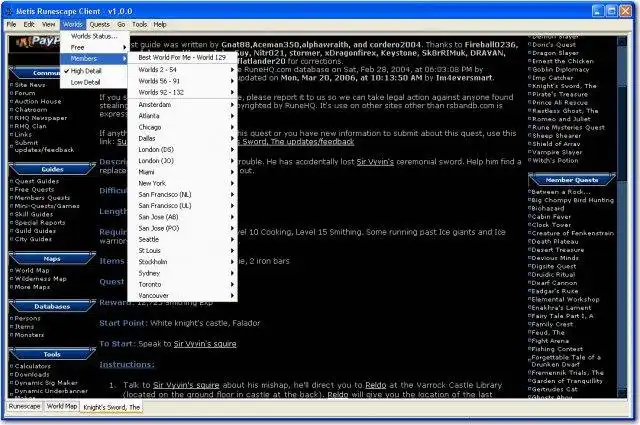Select Best World For Me - World 129
The image size is (640, 425).
[182, 58]
